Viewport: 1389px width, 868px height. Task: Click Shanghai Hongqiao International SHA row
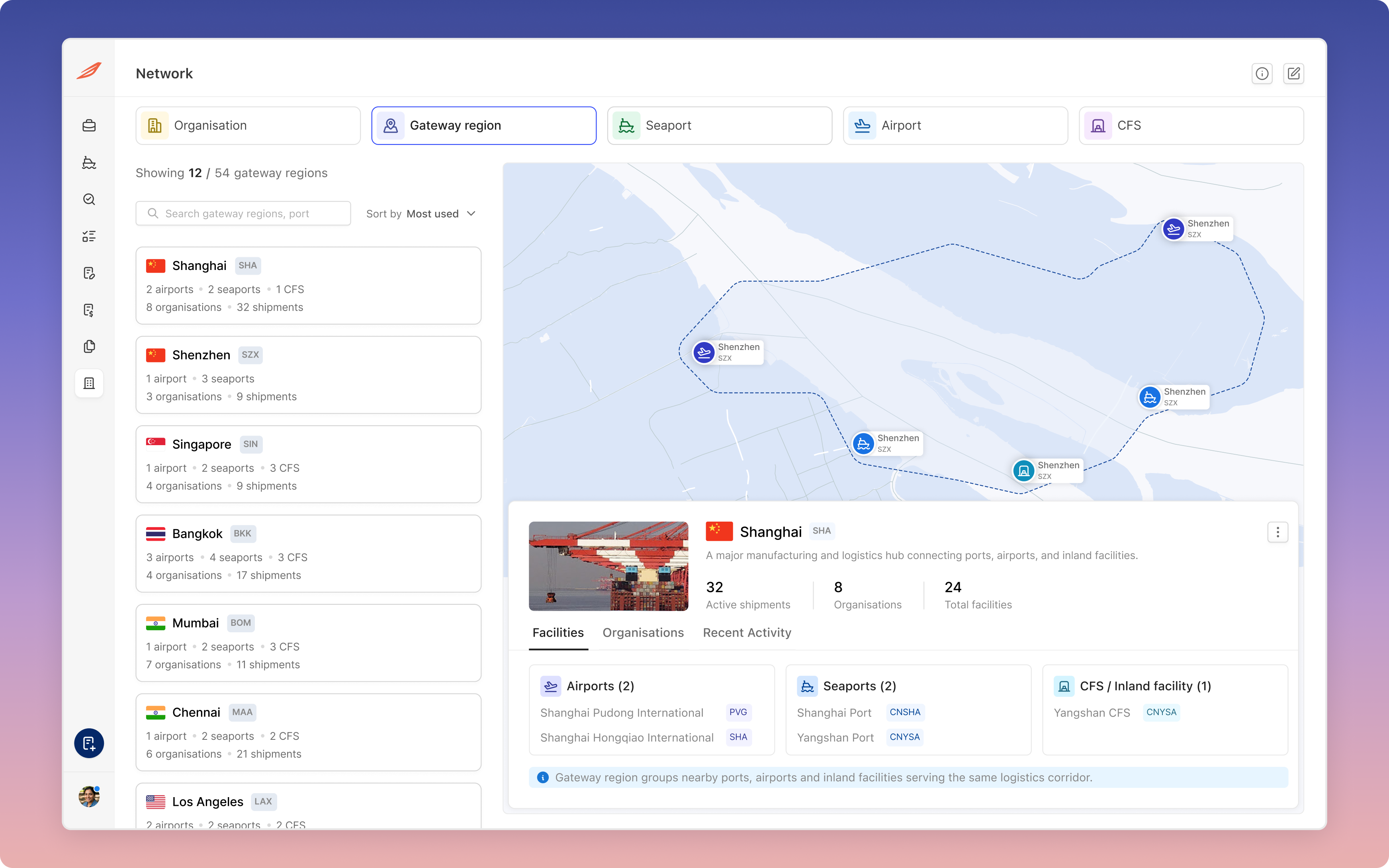point(646,737)
